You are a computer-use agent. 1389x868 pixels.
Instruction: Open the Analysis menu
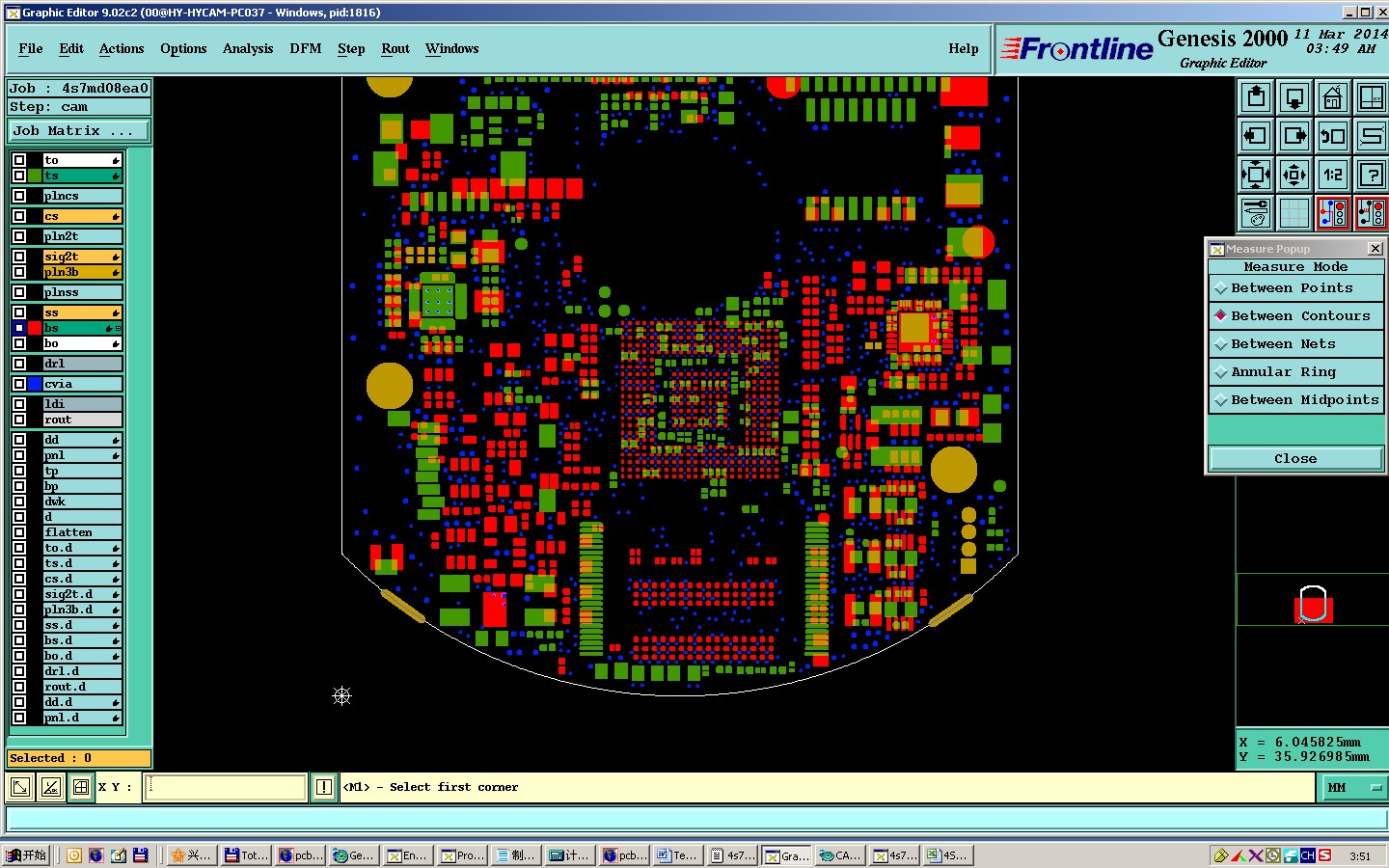coord(248,48)
